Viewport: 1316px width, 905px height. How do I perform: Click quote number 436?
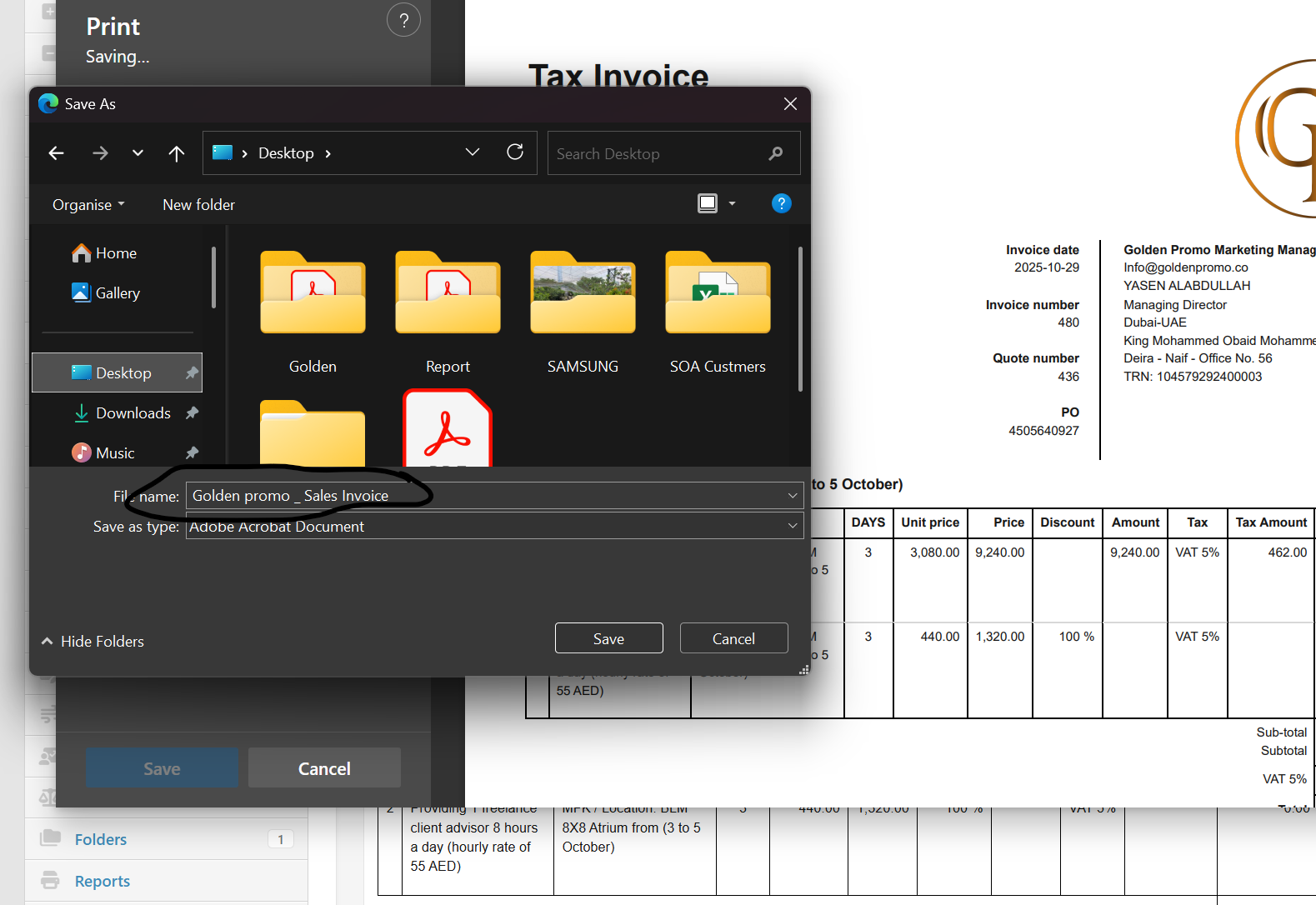pos(1068,377)
